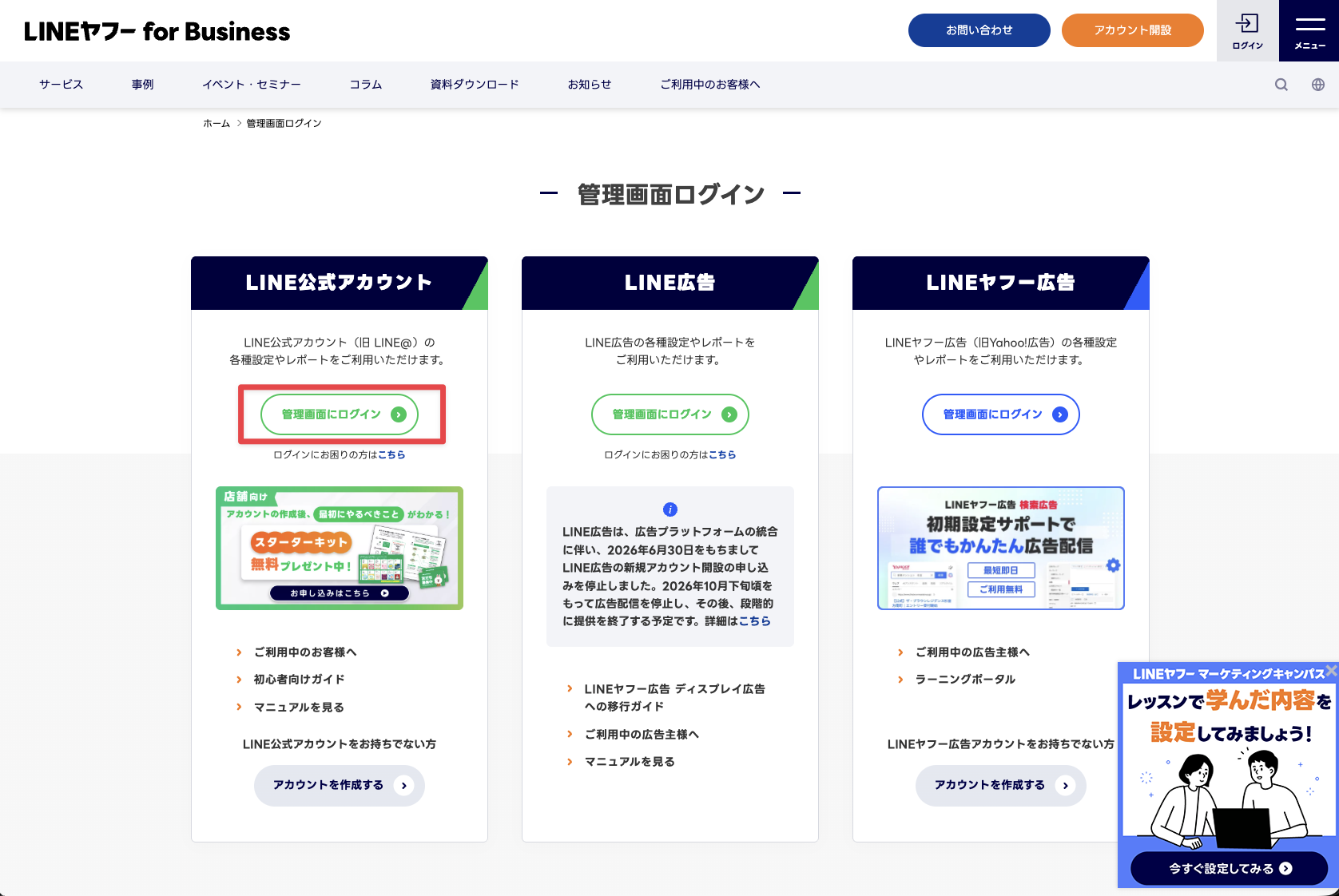The image size is (1339, 896).
Task: Open ご利用中の広告主様へ in LINE広告 card
Action: (x=642, y=735)
